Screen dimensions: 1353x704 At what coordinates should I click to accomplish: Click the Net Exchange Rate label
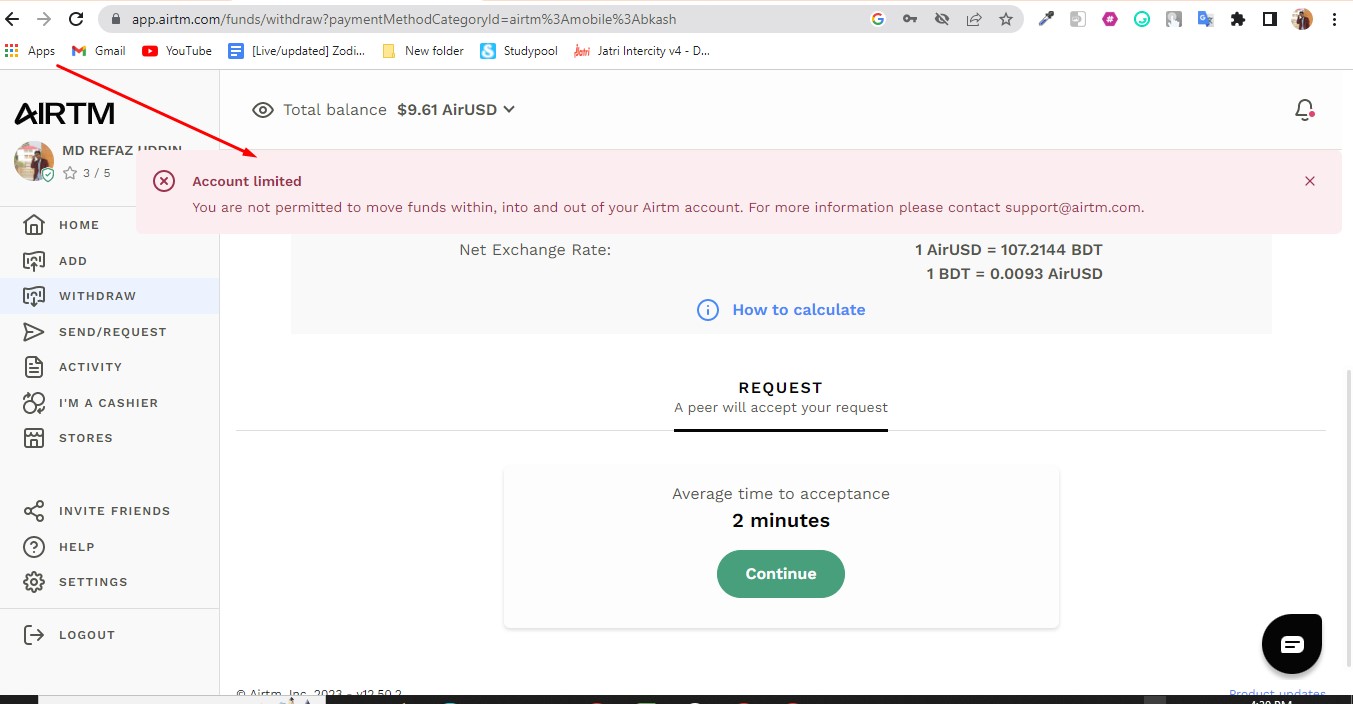click(x=535, y=250)
